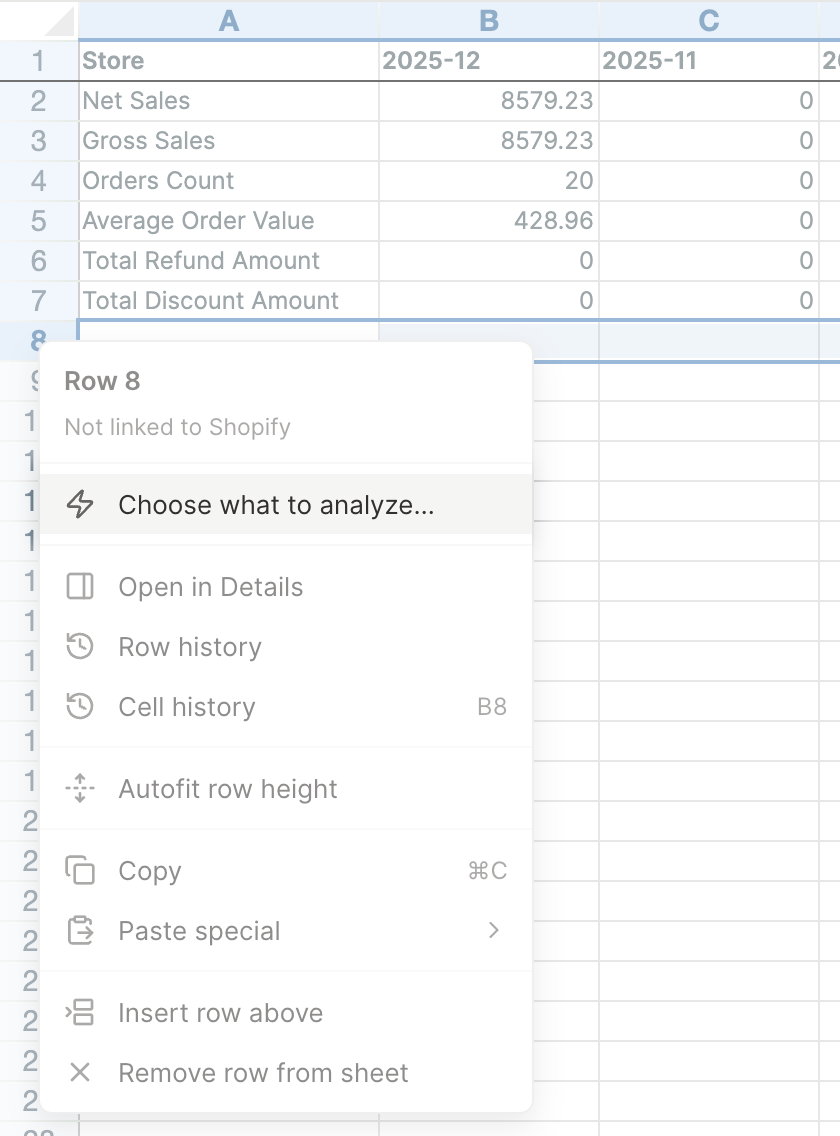
Task: Choose Remove row from sheet
Action: [x=286, y=1072]
